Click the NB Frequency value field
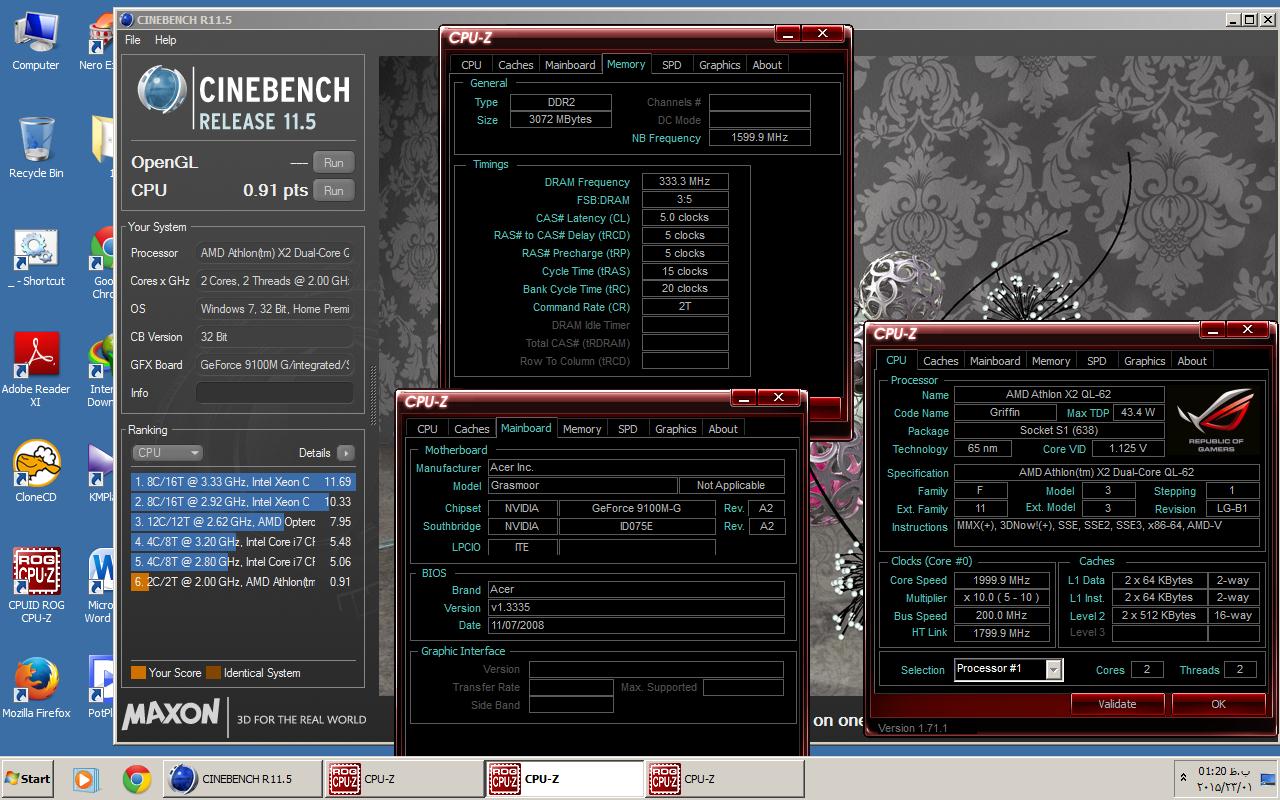The width and height of the screenshot is (1280, 800). [x=759, y=138]
